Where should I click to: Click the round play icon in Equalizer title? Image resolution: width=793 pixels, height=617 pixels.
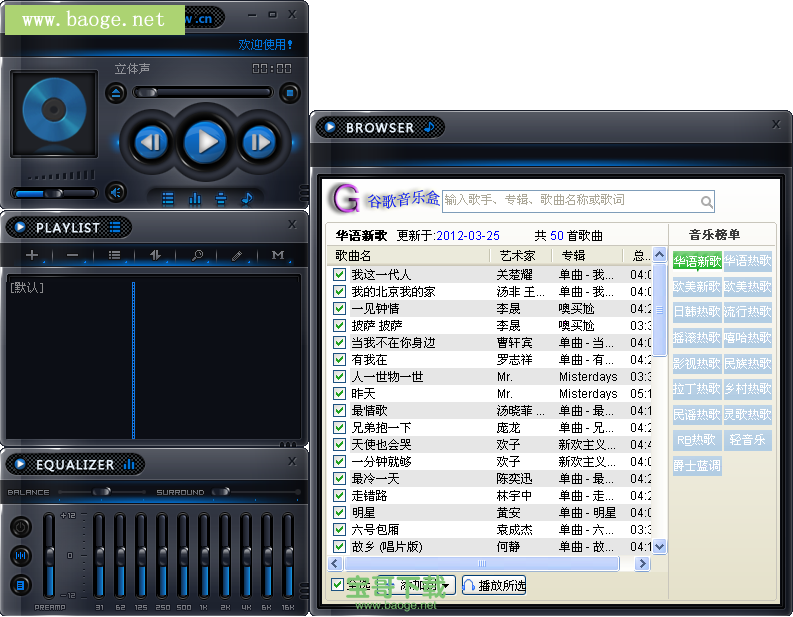(x=20, y=464)
